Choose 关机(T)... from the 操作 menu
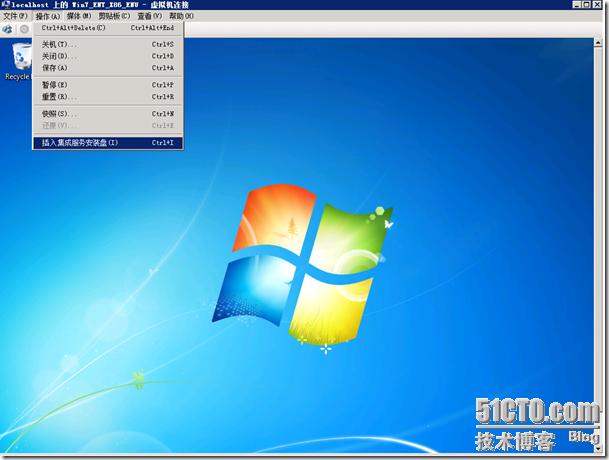This screenshot has height=460, width=609. [108, 44]
